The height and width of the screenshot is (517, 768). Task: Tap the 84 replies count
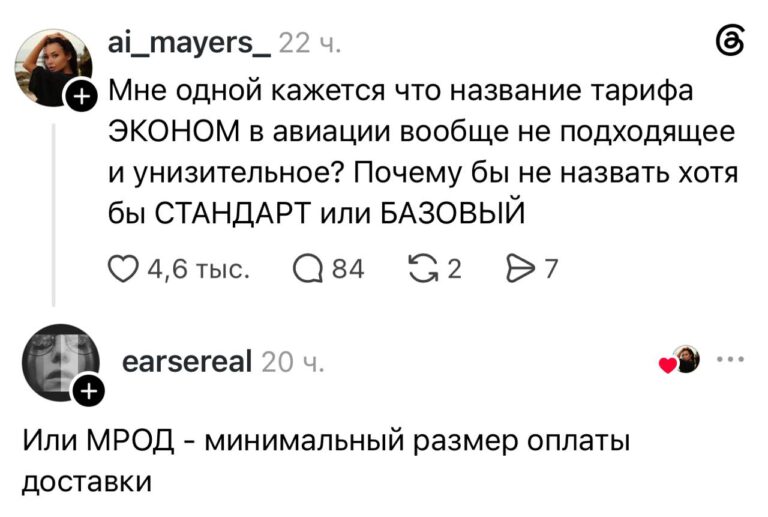[348, 269]
